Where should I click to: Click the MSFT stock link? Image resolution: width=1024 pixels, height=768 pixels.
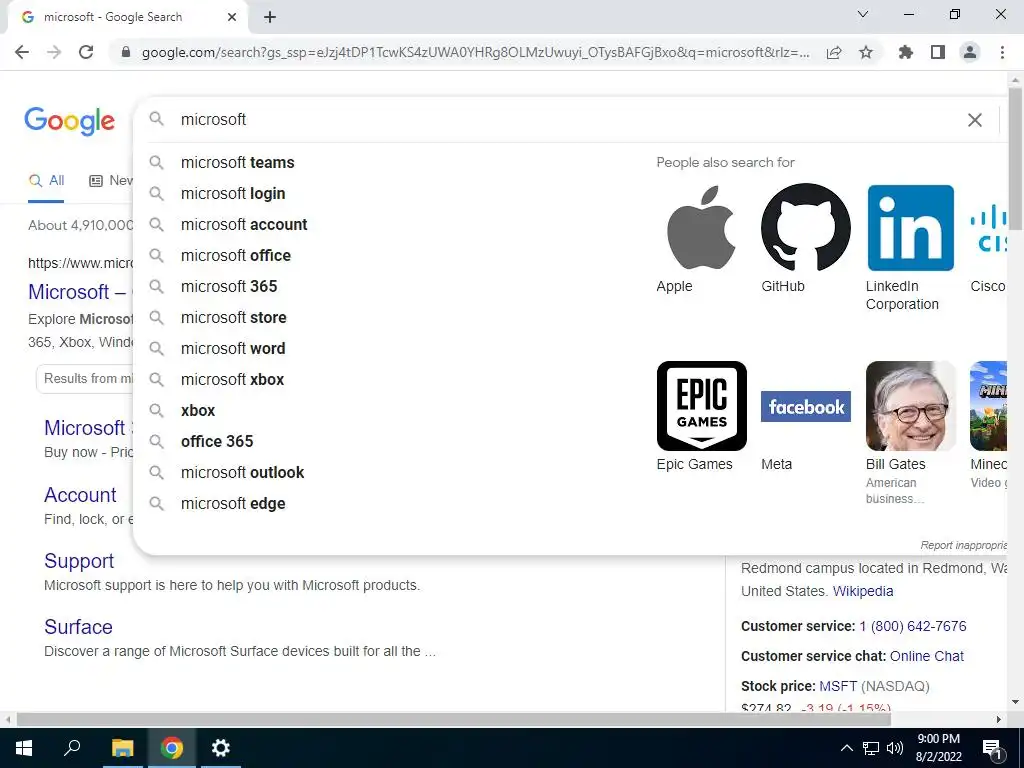coord(838,686)
